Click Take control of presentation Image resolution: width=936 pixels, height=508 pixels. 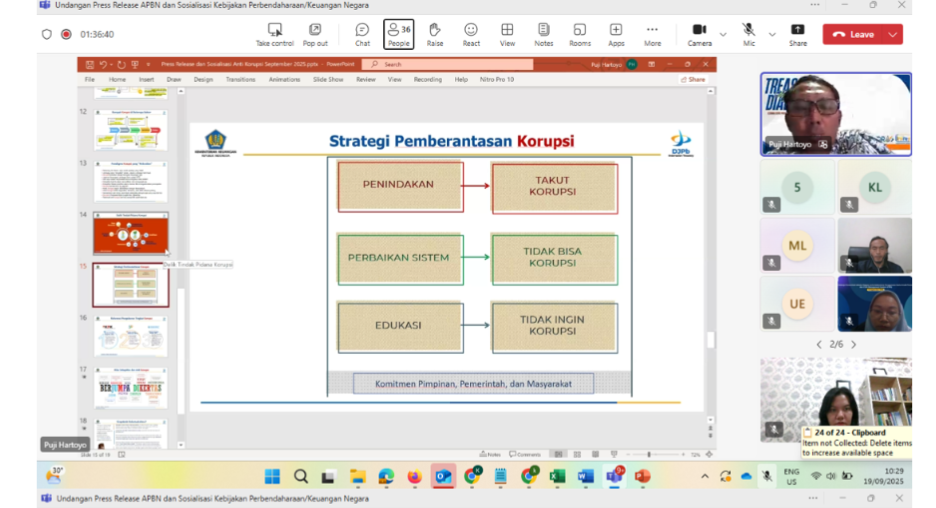(x=275, y=34)
